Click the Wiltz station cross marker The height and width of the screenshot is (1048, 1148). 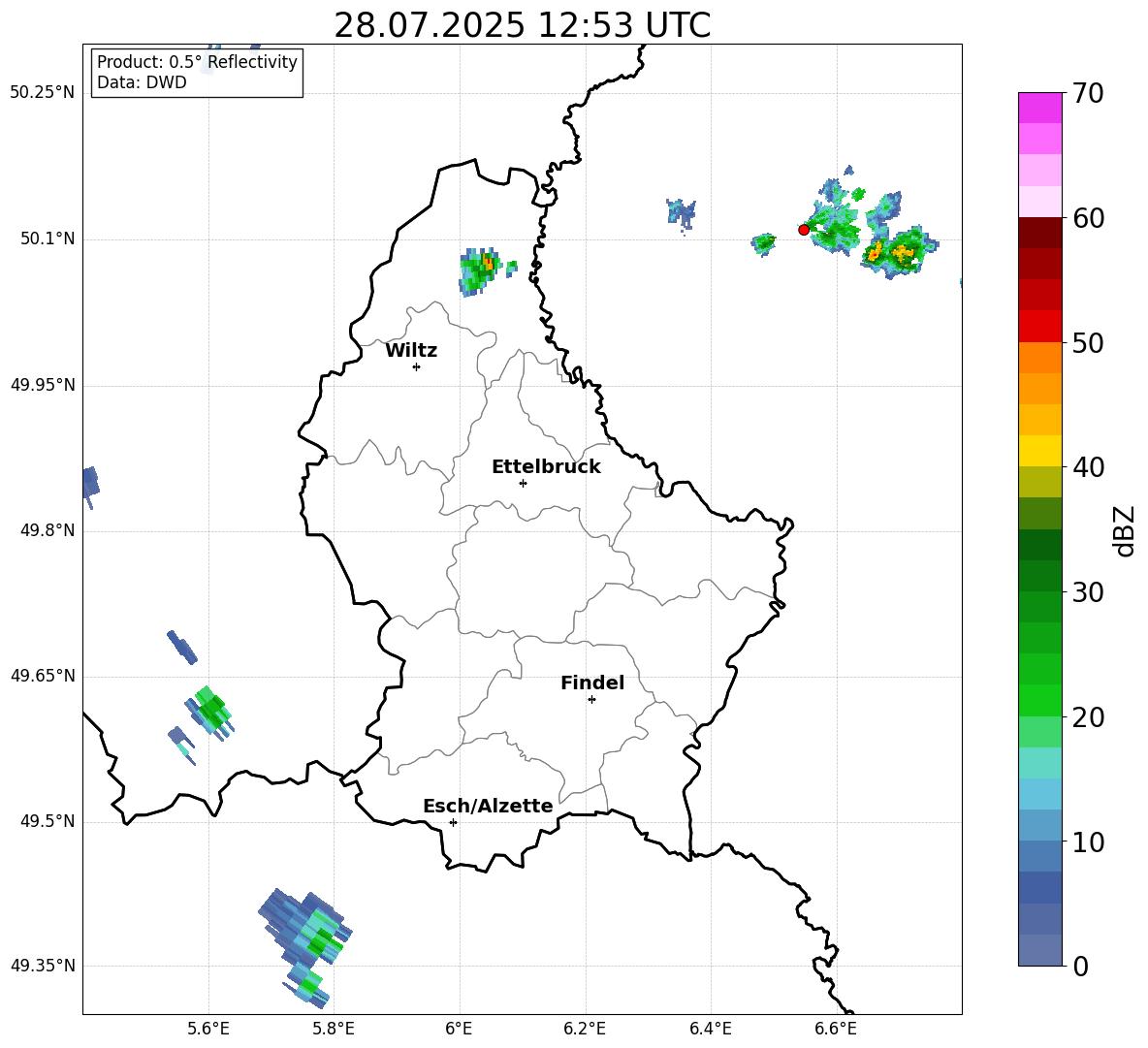click(x=416, y=366)
